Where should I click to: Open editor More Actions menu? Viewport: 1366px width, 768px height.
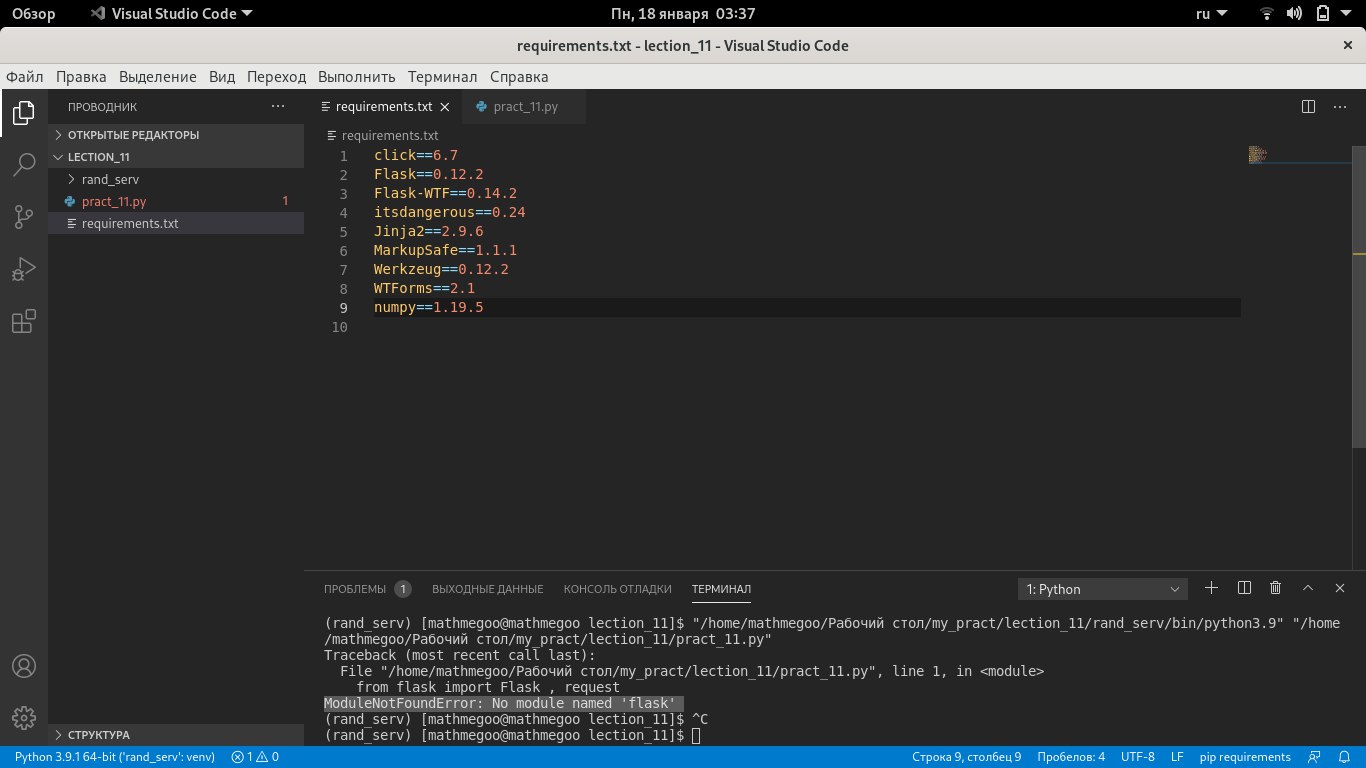(1340, 106)
